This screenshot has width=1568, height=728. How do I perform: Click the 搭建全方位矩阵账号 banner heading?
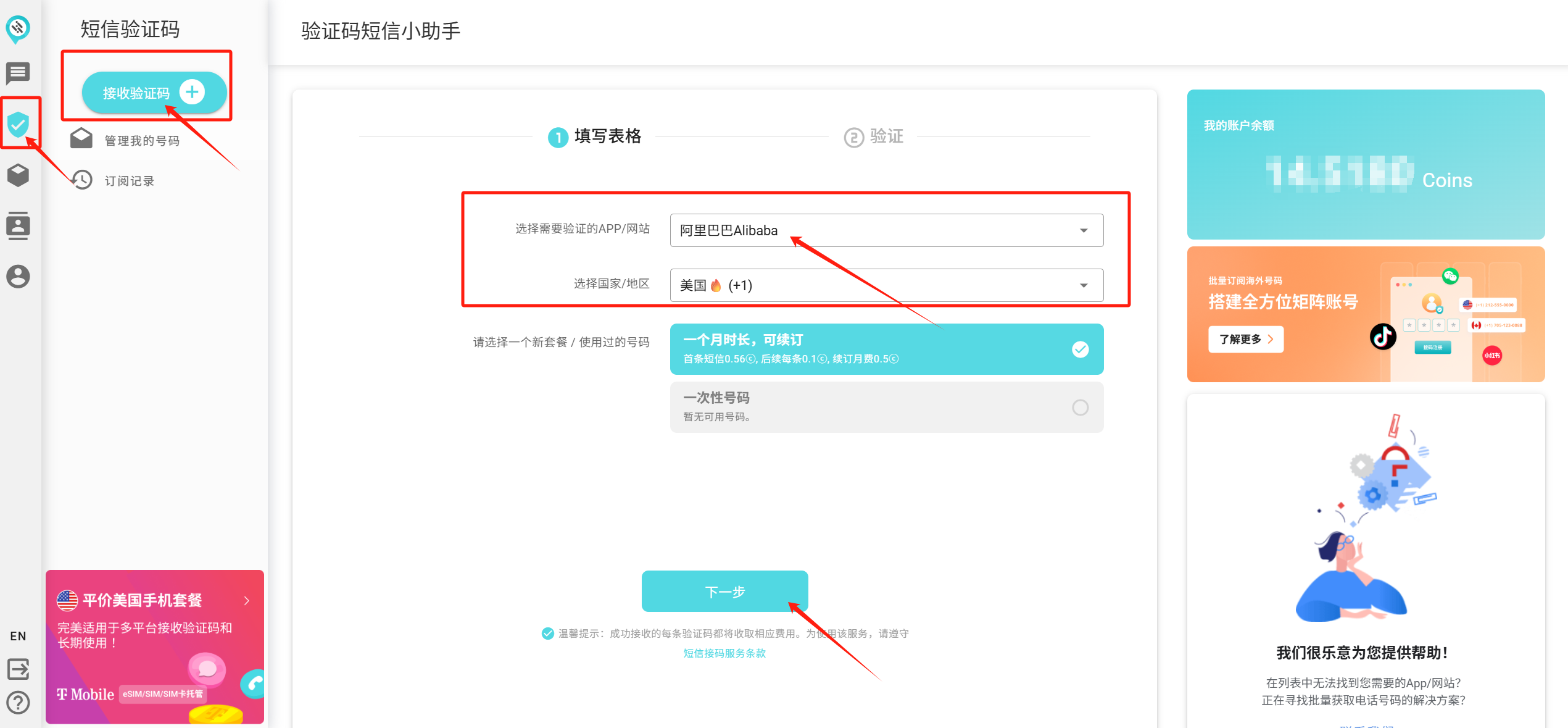tap(1283, 302)
